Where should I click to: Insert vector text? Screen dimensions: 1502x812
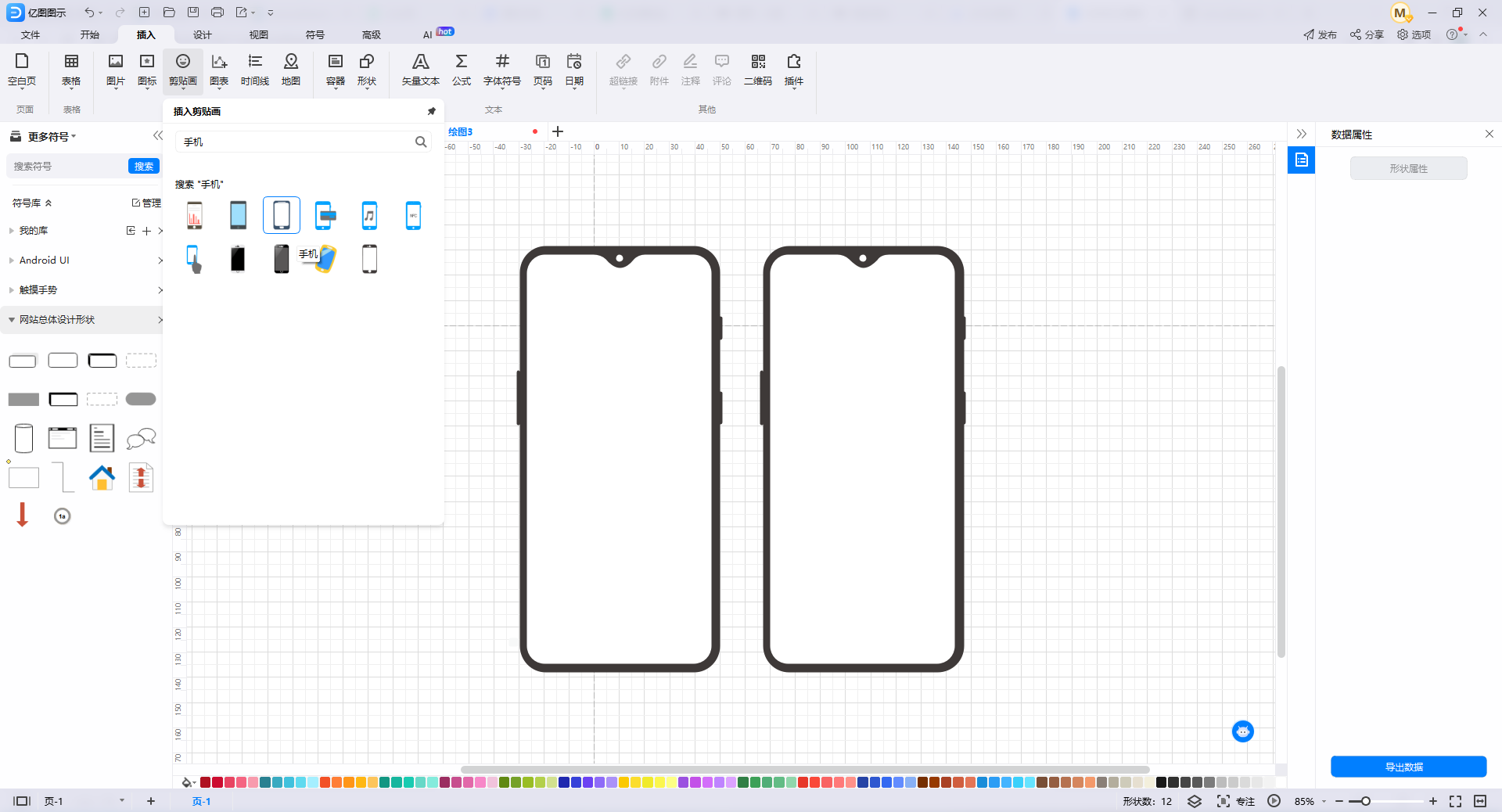point(421,70)
